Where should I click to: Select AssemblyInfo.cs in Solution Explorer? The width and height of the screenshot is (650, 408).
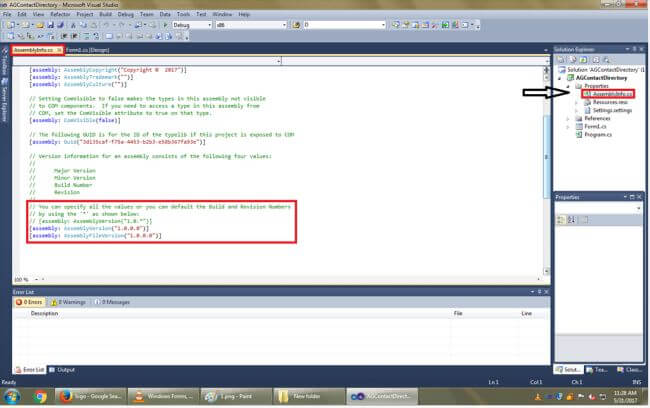pos(612,94)
